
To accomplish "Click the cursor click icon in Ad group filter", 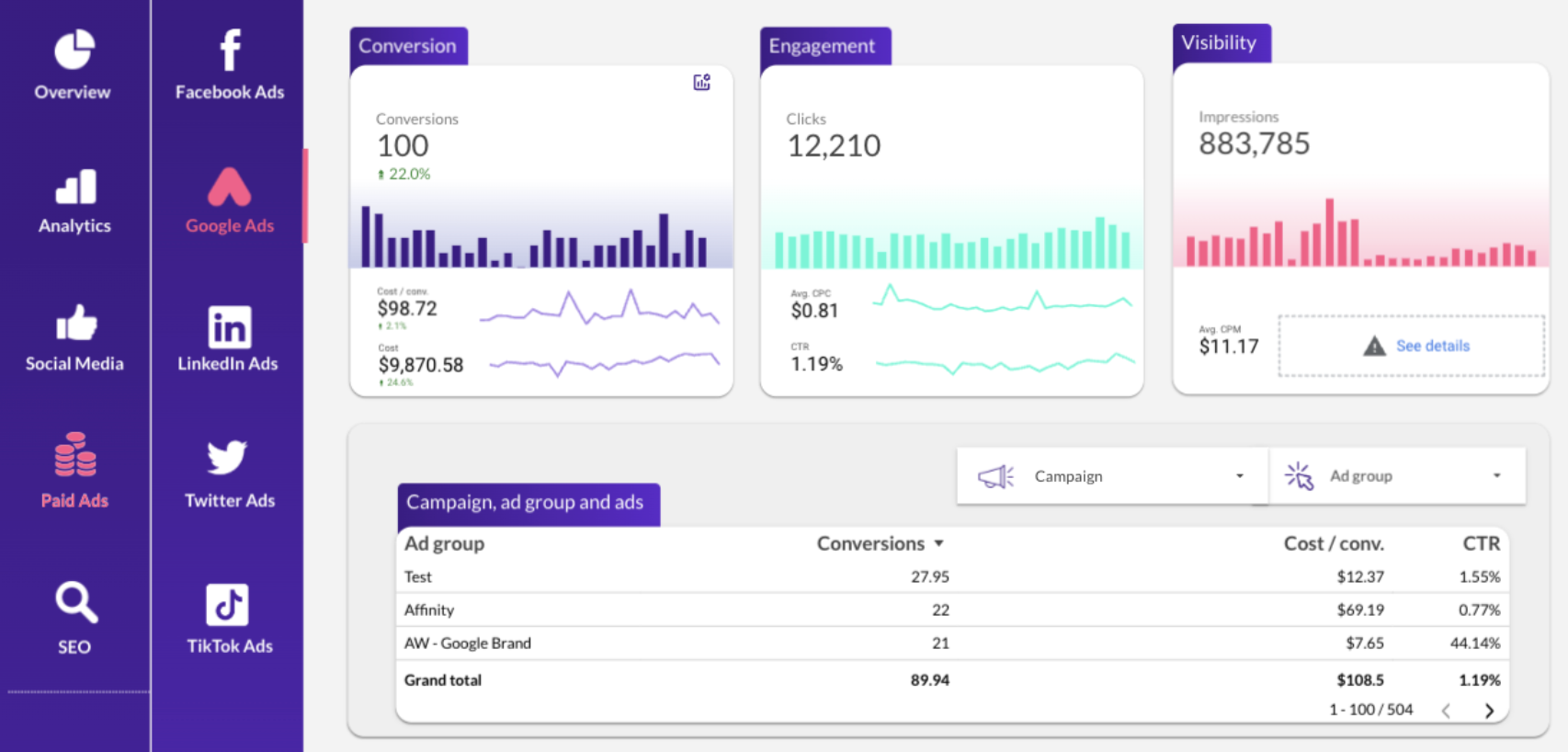I will (x=1299, y=476).
